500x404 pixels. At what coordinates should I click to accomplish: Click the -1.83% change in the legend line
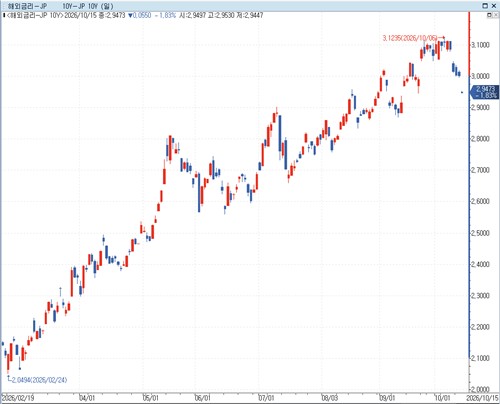pyautogui.click(x=165, y=15)
